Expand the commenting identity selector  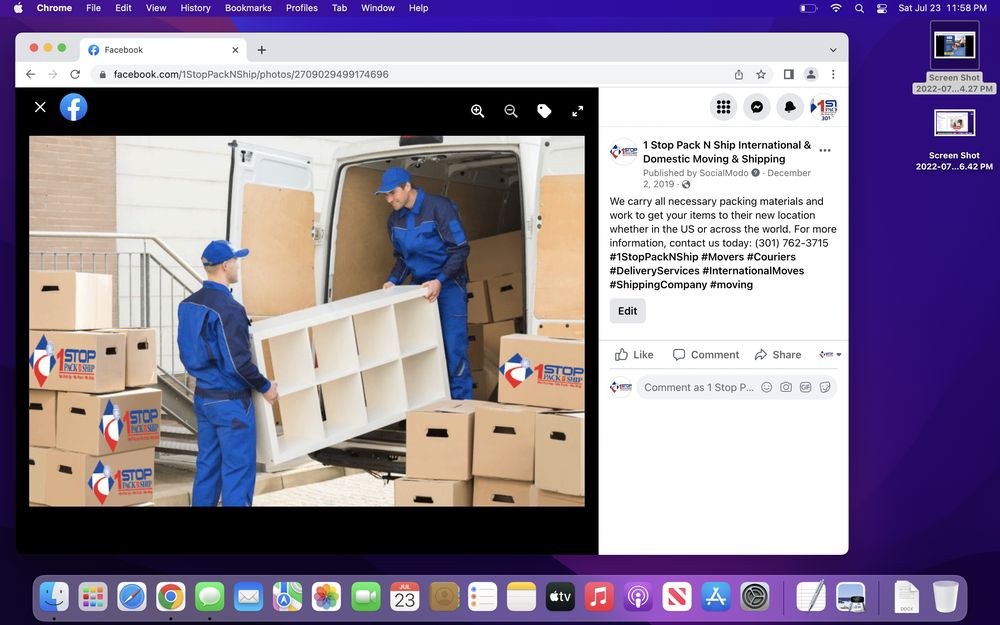(830, 355)
